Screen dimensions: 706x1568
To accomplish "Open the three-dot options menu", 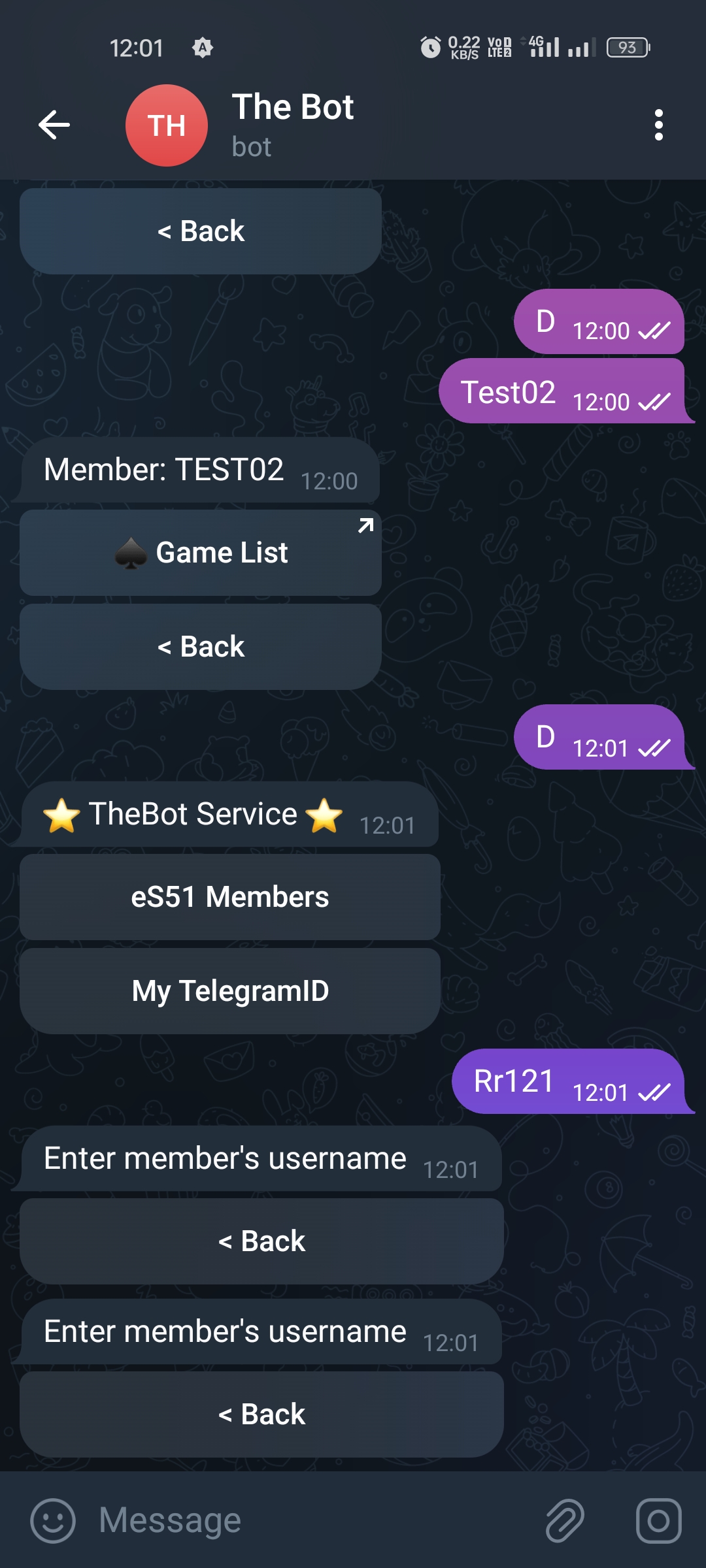I will [x=658, y=125].
